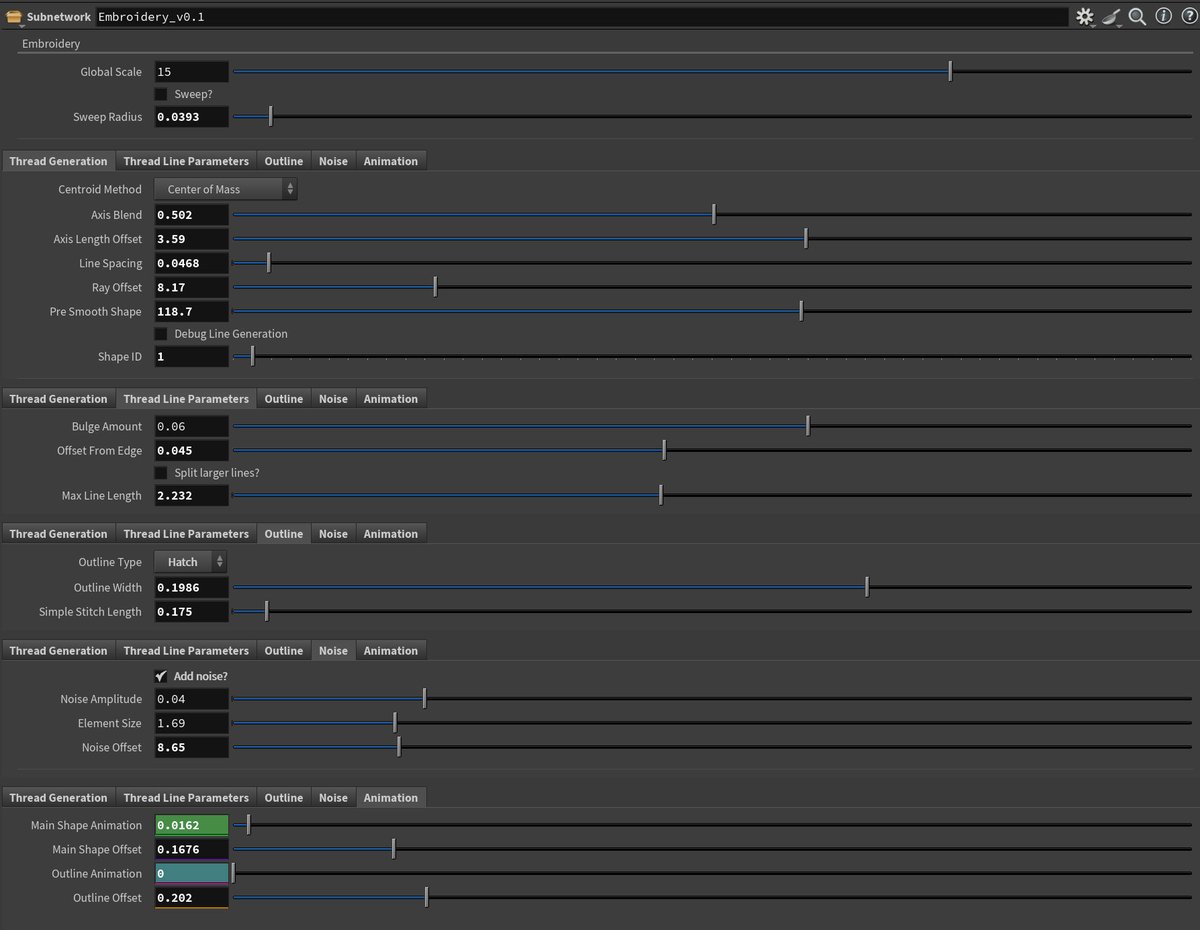Click the Main Shape Offset slider handle
Screen dimensions: 1200x930
tap(393, 850)
